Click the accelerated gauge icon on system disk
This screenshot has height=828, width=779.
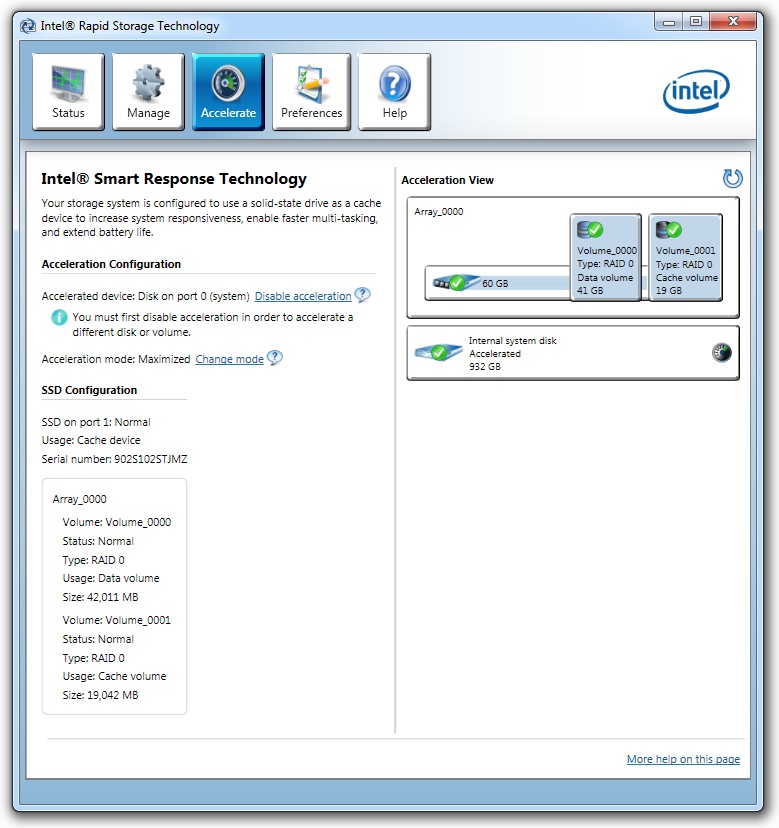(x=721, y=352)
